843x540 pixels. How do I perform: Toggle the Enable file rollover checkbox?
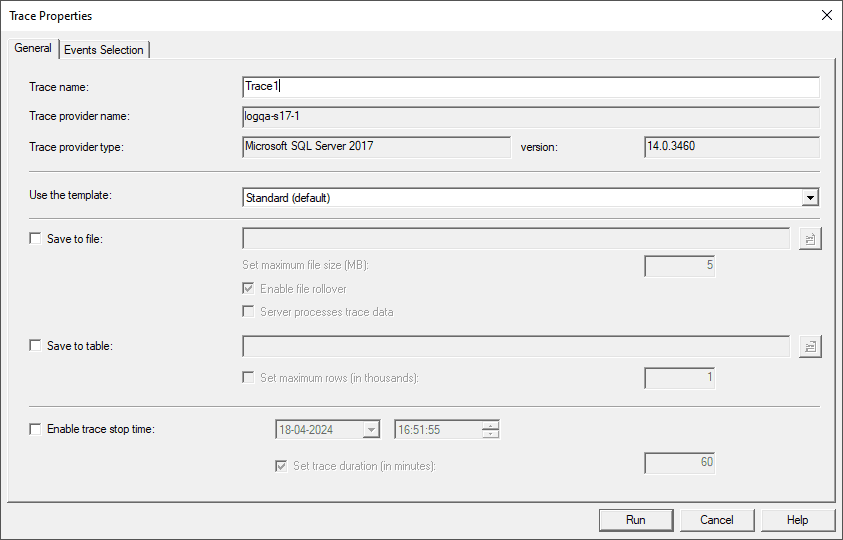[249, 289]
